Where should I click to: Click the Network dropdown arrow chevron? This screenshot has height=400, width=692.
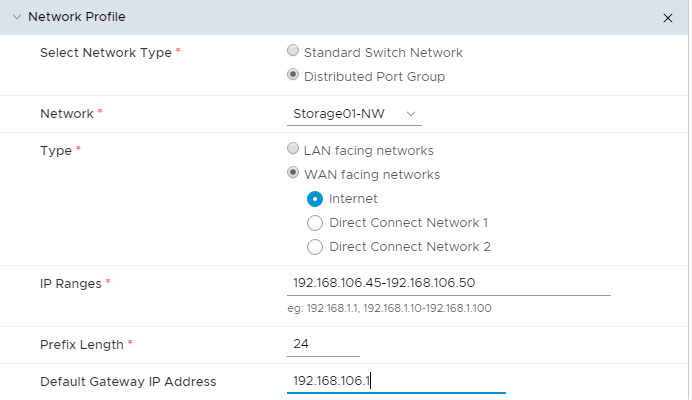pos(411,114)
